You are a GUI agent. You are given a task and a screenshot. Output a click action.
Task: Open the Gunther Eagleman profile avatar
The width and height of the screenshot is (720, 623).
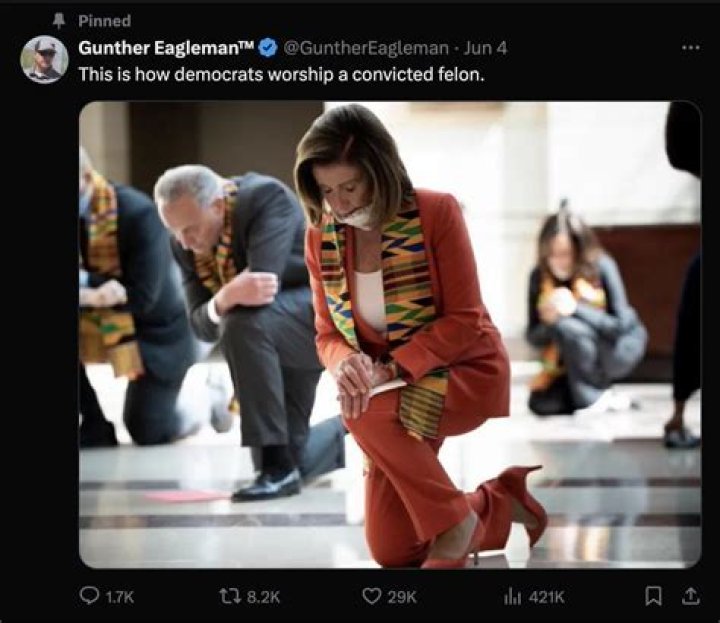click(x=44, y=59)
